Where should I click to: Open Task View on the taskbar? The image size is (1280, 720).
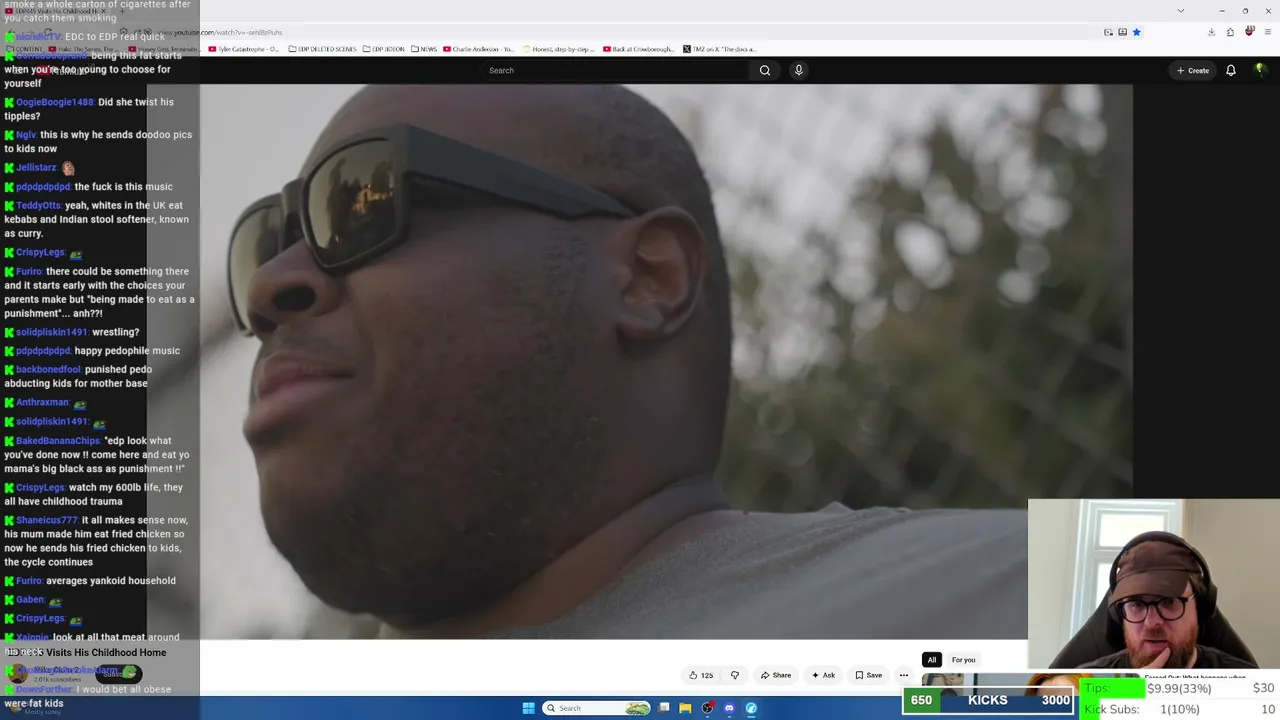[663, 708]
